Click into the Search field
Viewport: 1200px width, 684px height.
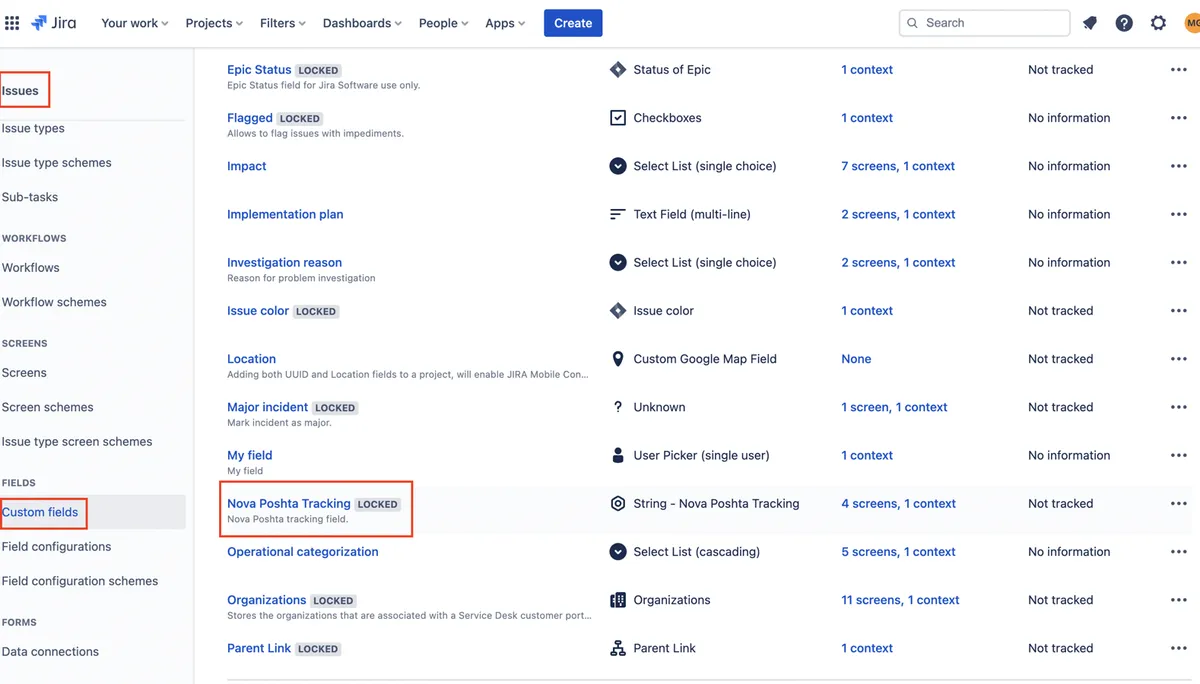pos(984,23)
